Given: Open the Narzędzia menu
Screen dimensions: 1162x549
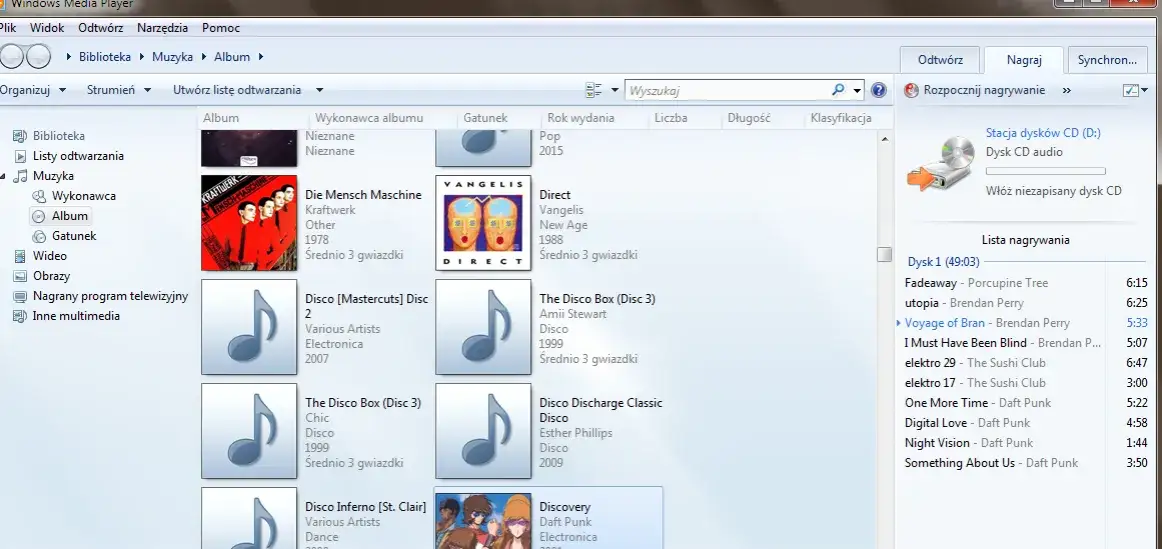Looking at the screenshot, I should coord(162,28).
